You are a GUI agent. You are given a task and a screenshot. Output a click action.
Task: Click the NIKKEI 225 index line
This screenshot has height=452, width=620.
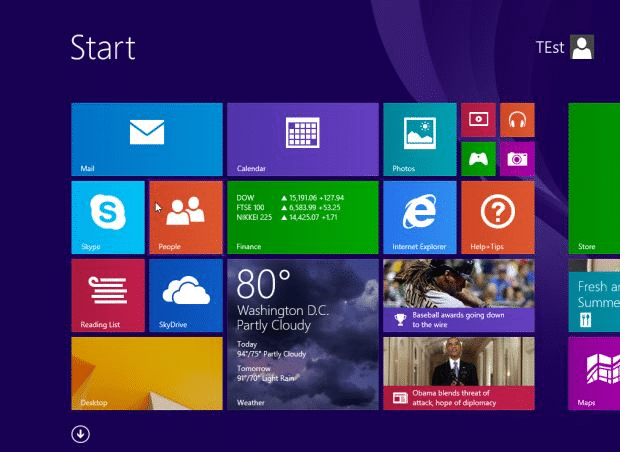[287, 217]
